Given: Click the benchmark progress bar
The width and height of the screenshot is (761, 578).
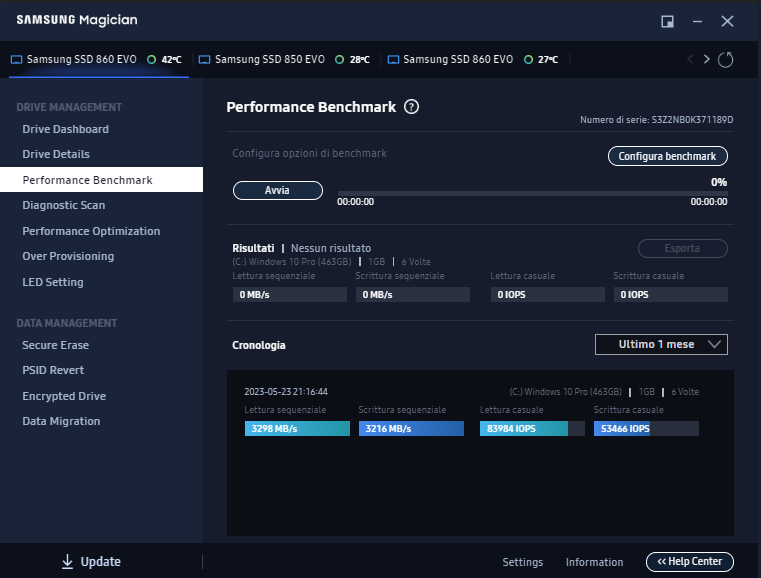Looking at the screenshot, I should [x=532, y=193].
